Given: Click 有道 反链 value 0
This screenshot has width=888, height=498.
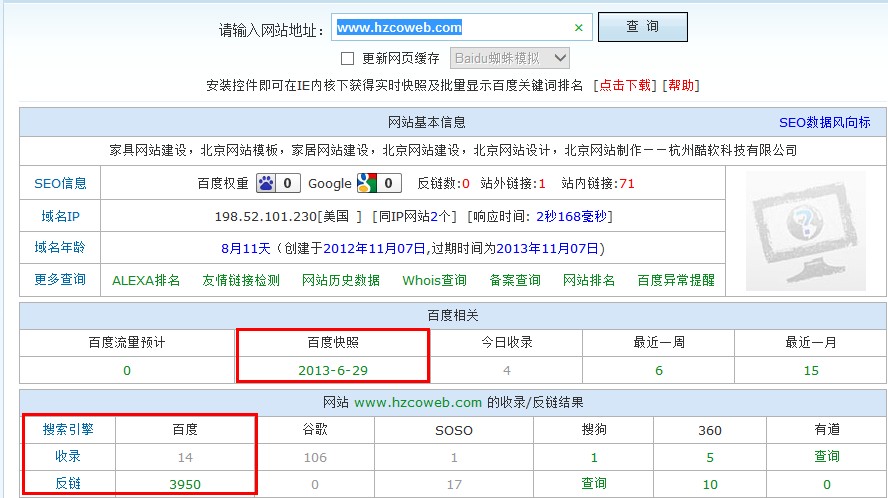Looking at the screenshot, I should coord(827,484).
